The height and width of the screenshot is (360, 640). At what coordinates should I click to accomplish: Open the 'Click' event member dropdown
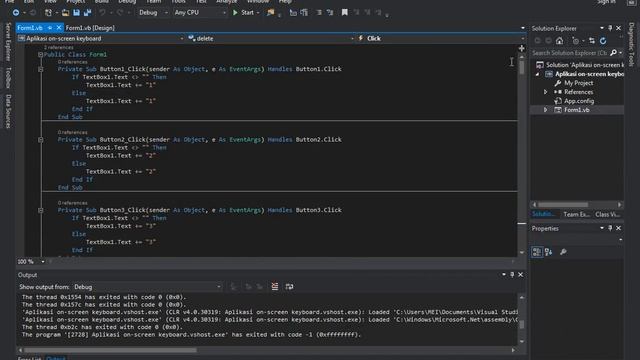(x=441, y=38)
